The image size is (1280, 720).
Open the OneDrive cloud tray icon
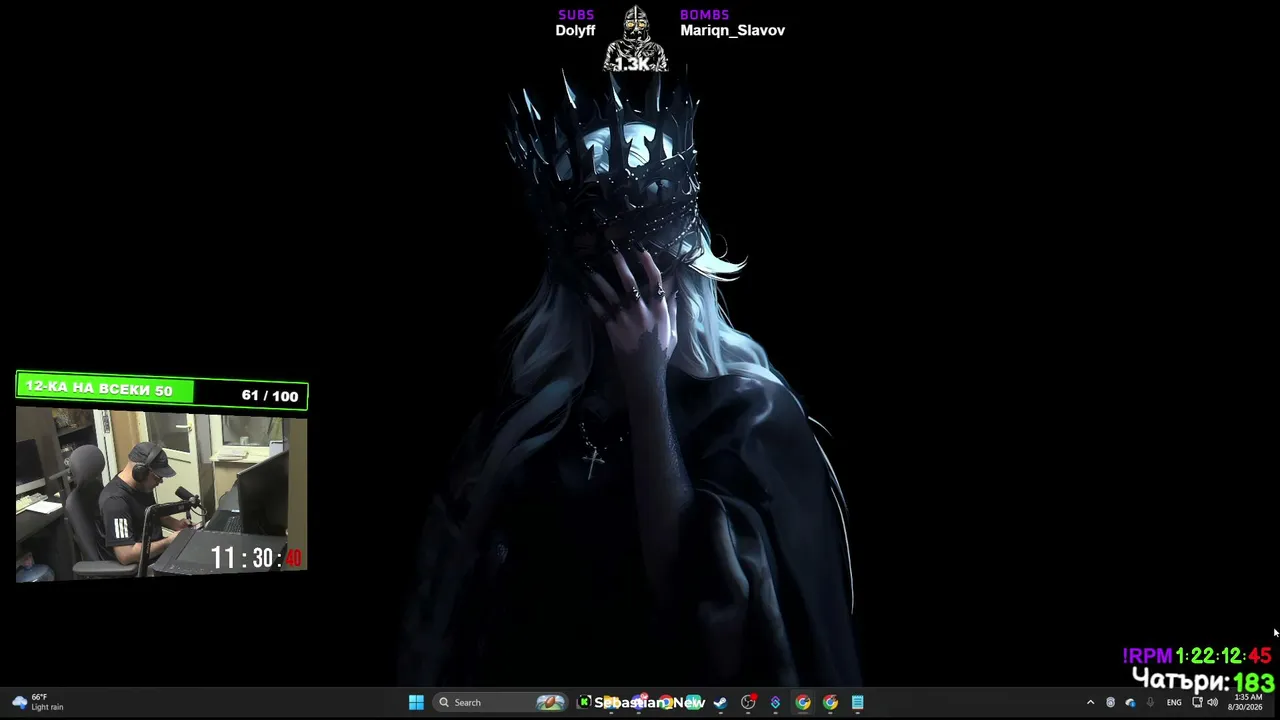[x=1130, y=702]
